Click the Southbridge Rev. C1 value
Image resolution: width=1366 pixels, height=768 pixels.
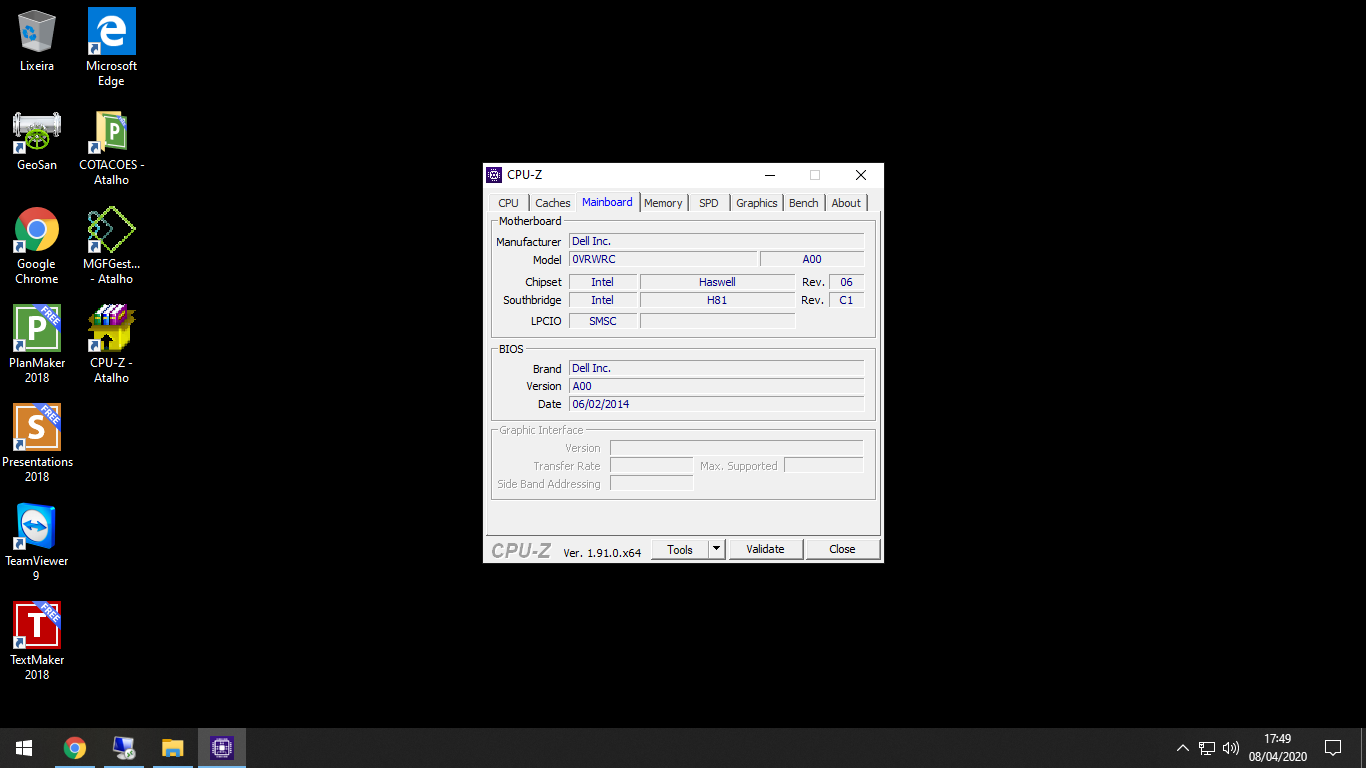846,300
